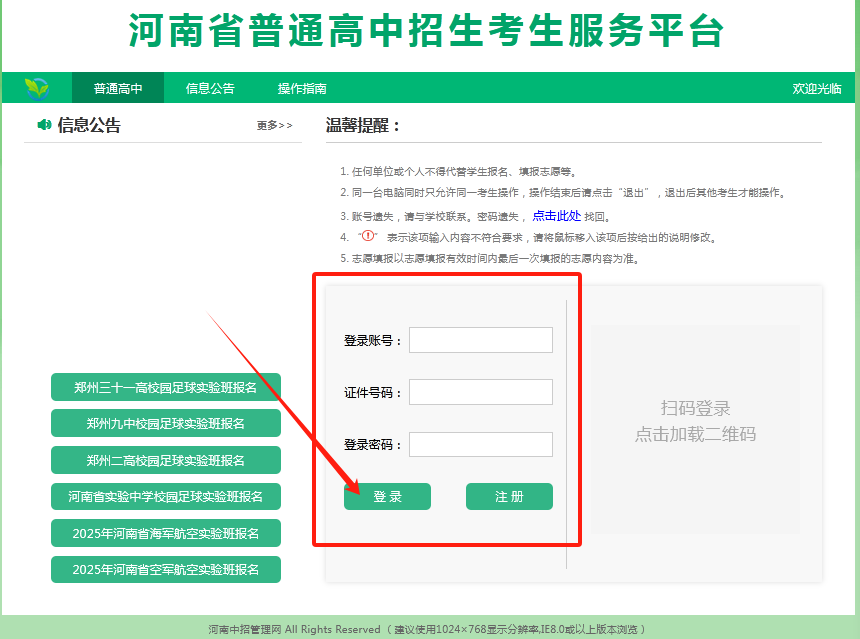Click the 温馨提醒 heading
The height and width of the screenshot is (639, 860).
click(x=363, y=125)
